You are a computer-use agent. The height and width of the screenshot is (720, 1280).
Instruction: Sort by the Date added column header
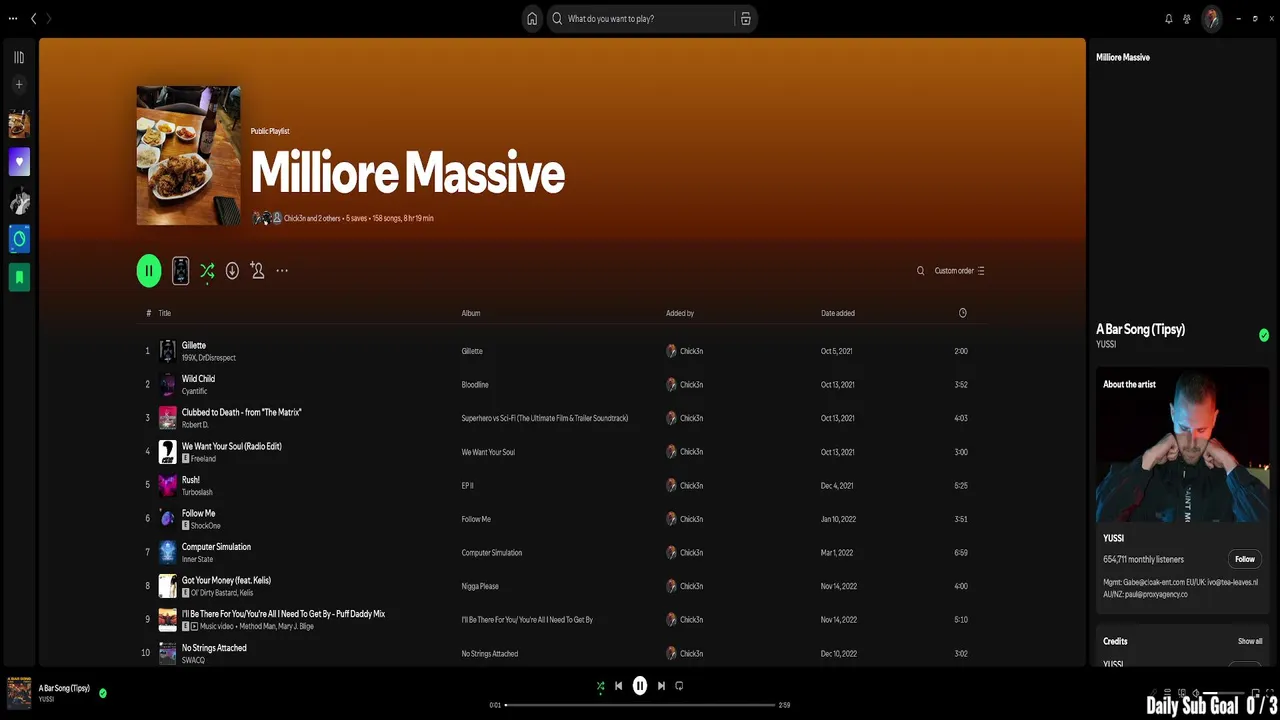pyautogui.click(x=838, y=313)
